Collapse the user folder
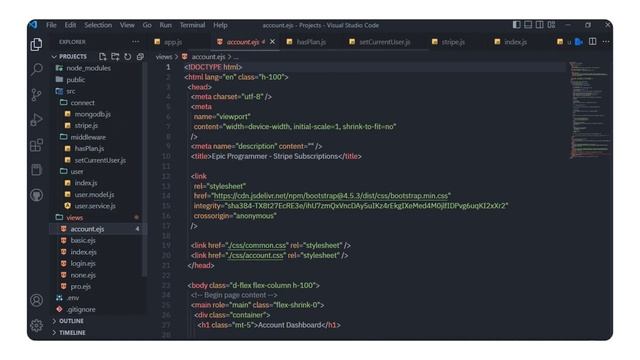The image size is (640, 360). click(x=71, y=171)
